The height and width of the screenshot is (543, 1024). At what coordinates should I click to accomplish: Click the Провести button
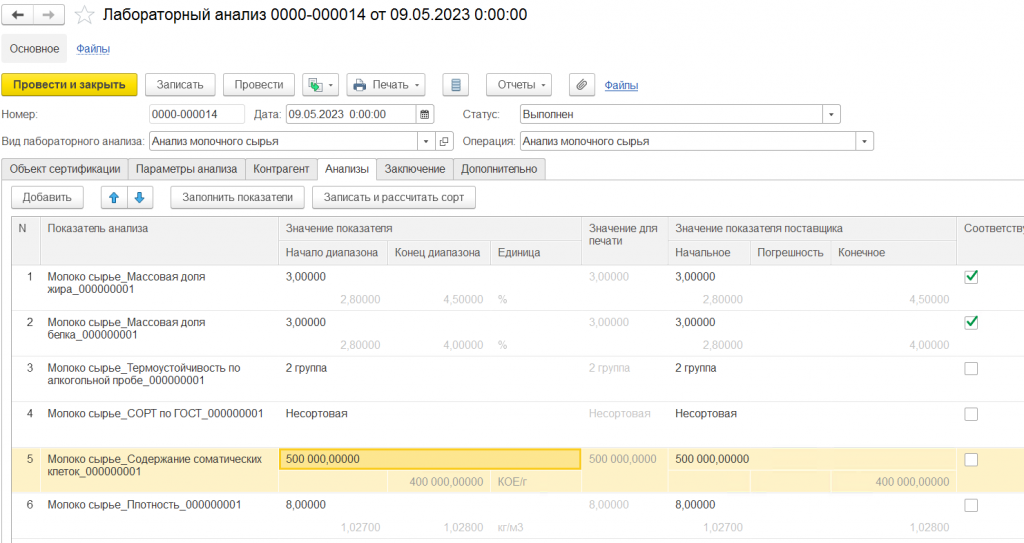pyautogui.click(x=259, y=85)
